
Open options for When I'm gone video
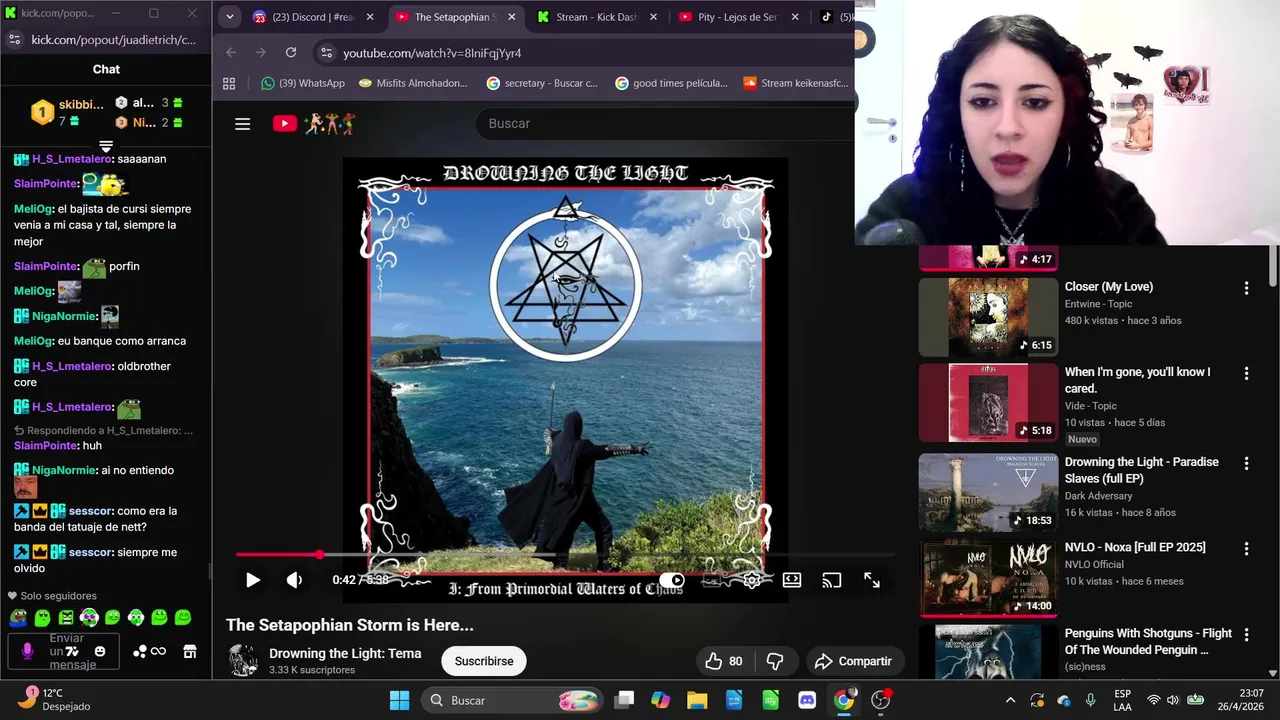(x=1246, y=373)
